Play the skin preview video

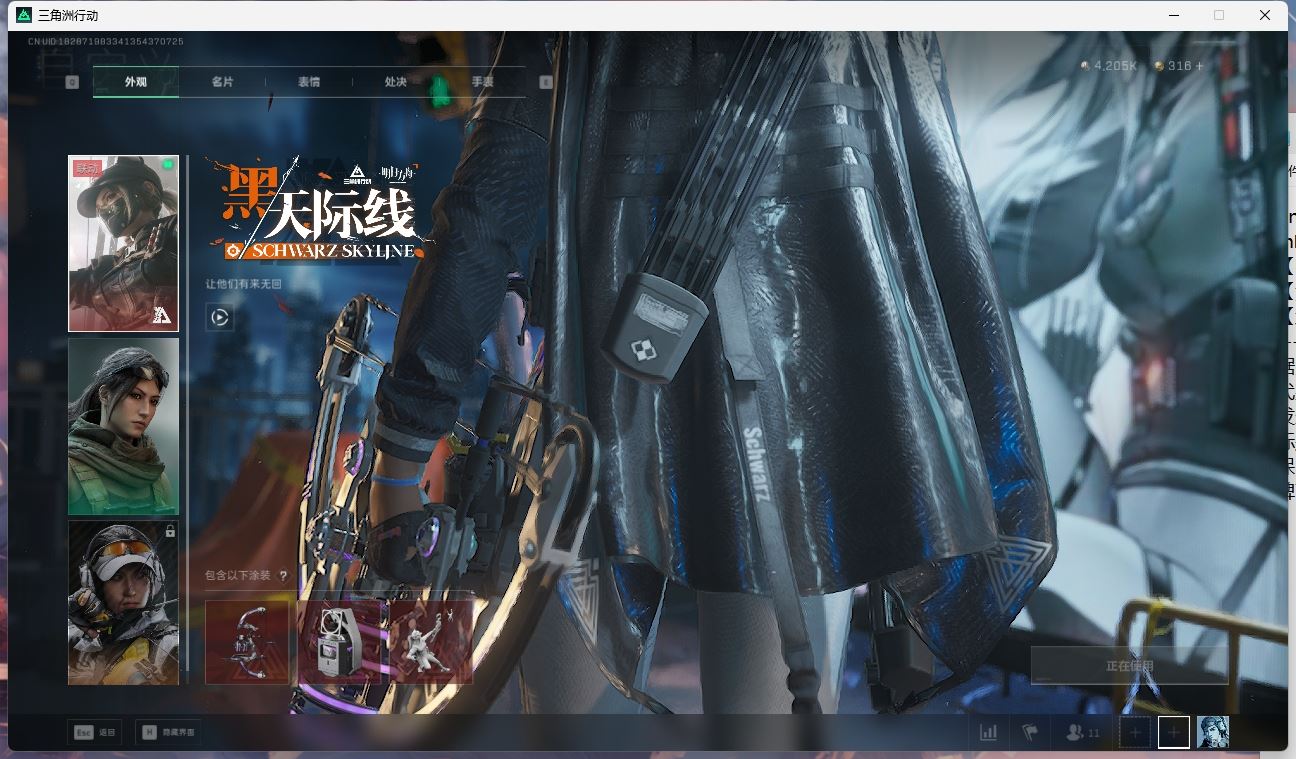pyautogui.click(x=220, y=318)
